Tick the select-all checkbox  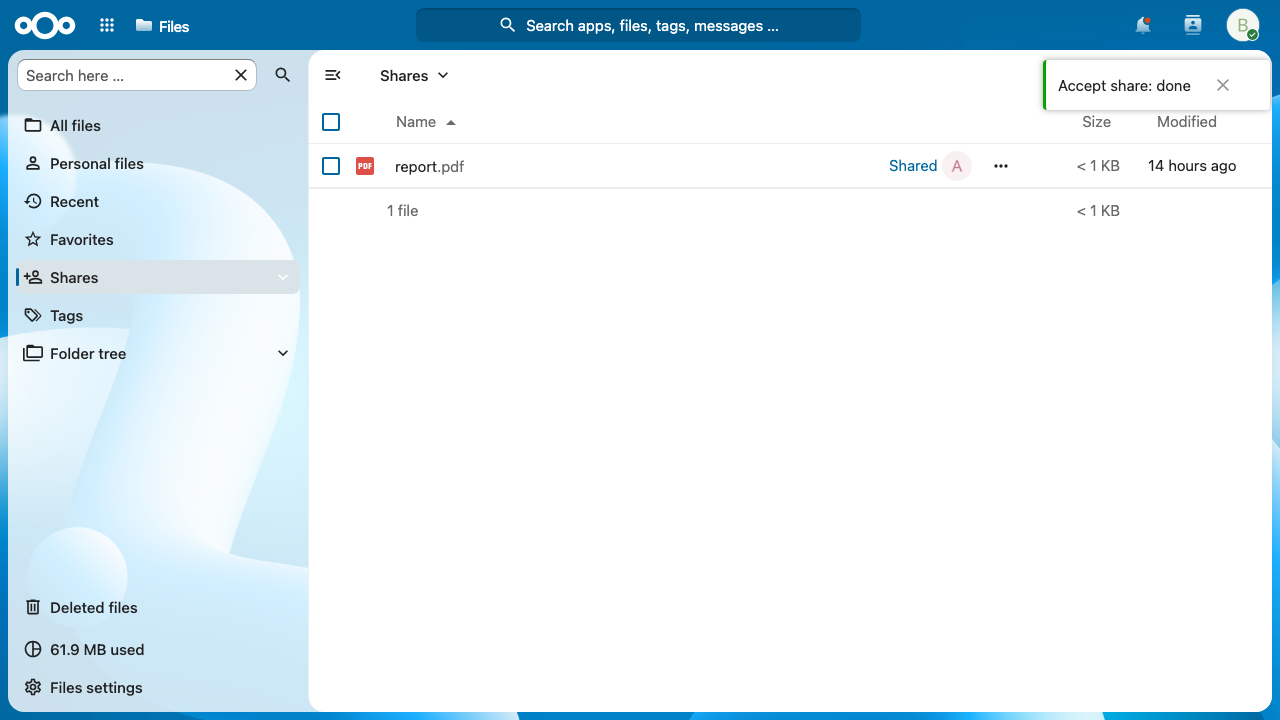click(331, 122)
